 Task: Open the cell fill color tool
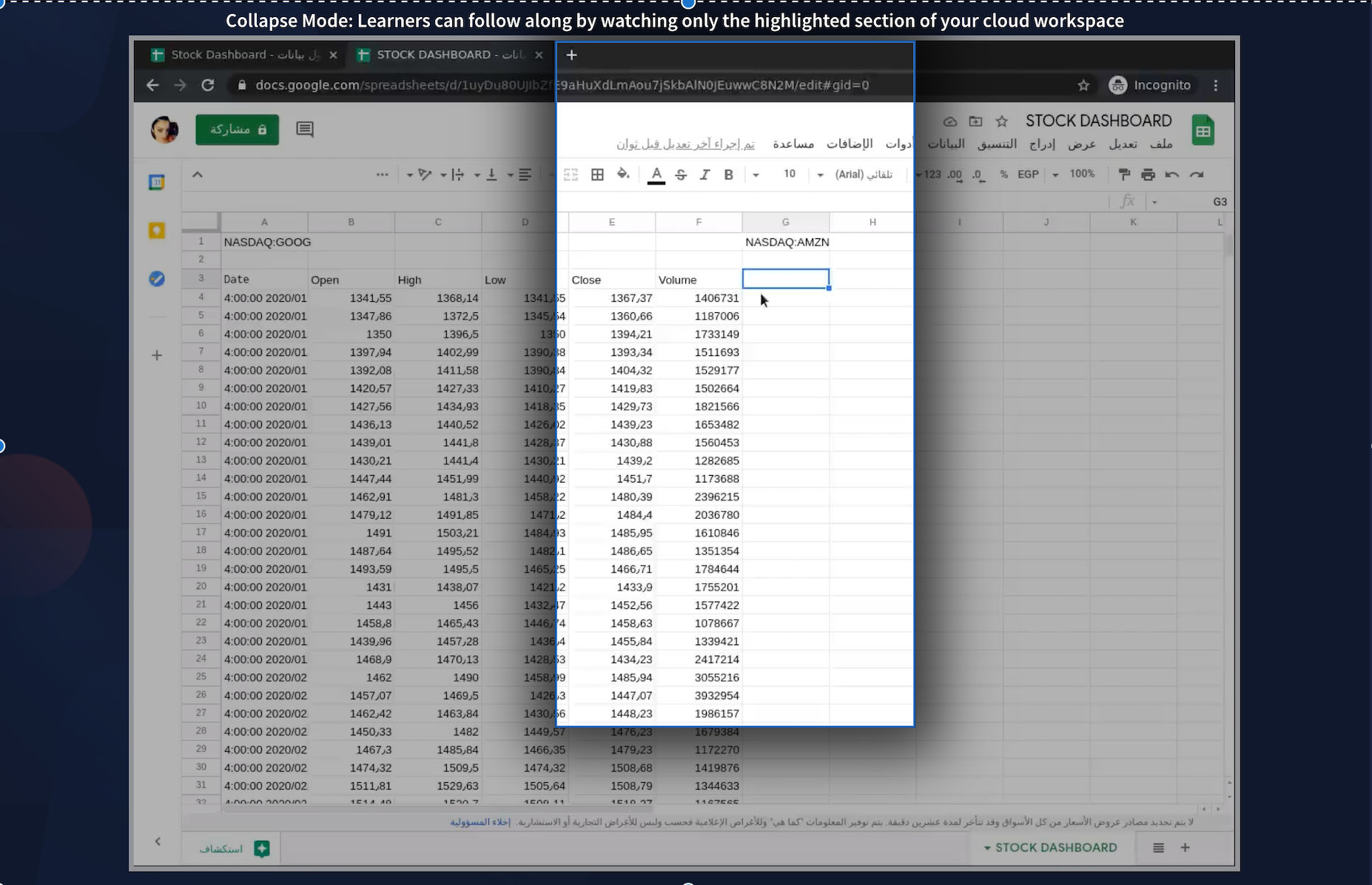[623, 175]
